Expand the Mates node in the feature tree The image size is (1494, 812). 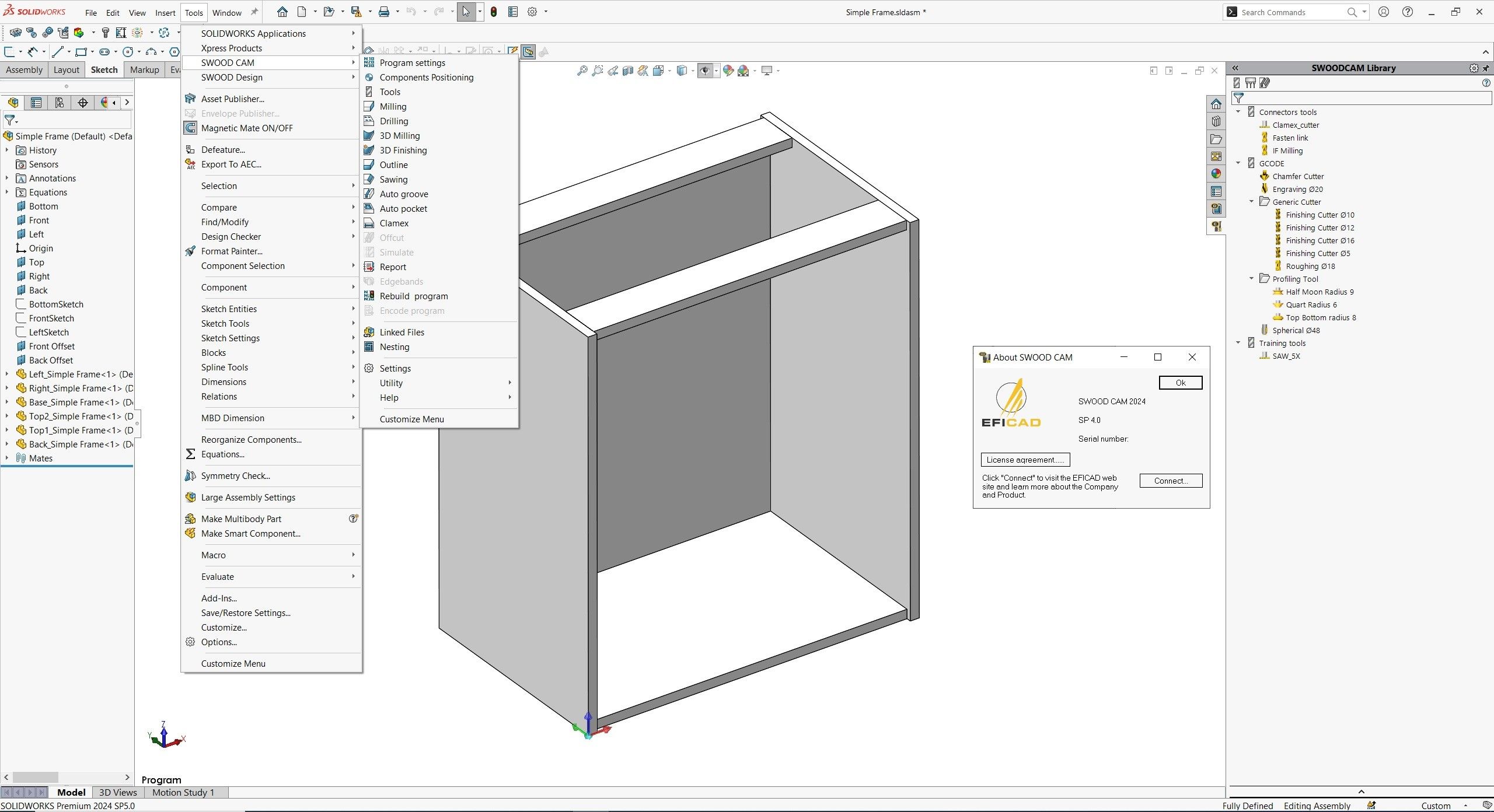(x=6, y=458)
